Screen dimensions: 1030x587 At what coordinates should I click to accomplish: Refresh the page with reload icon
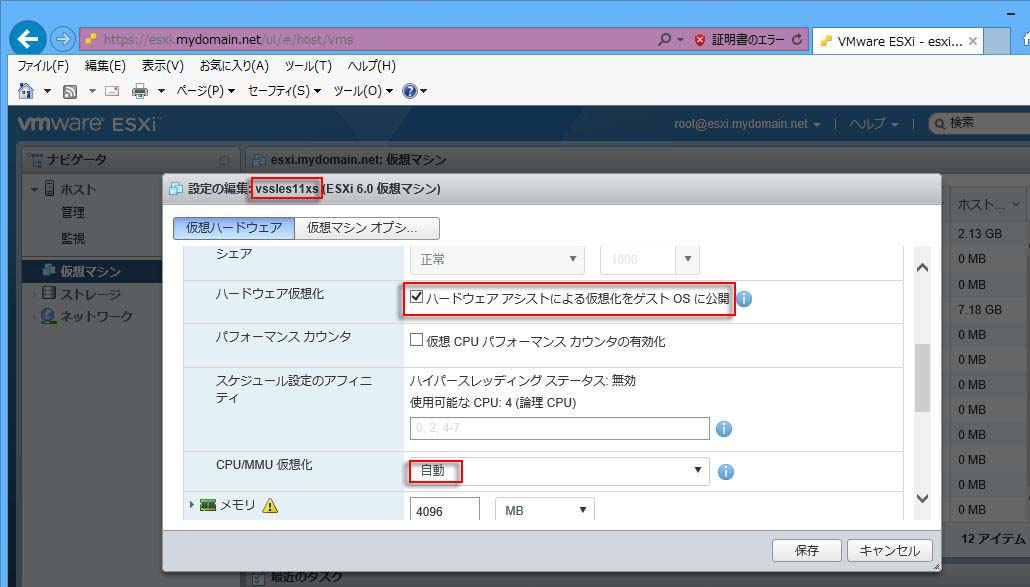click(797, 39)
